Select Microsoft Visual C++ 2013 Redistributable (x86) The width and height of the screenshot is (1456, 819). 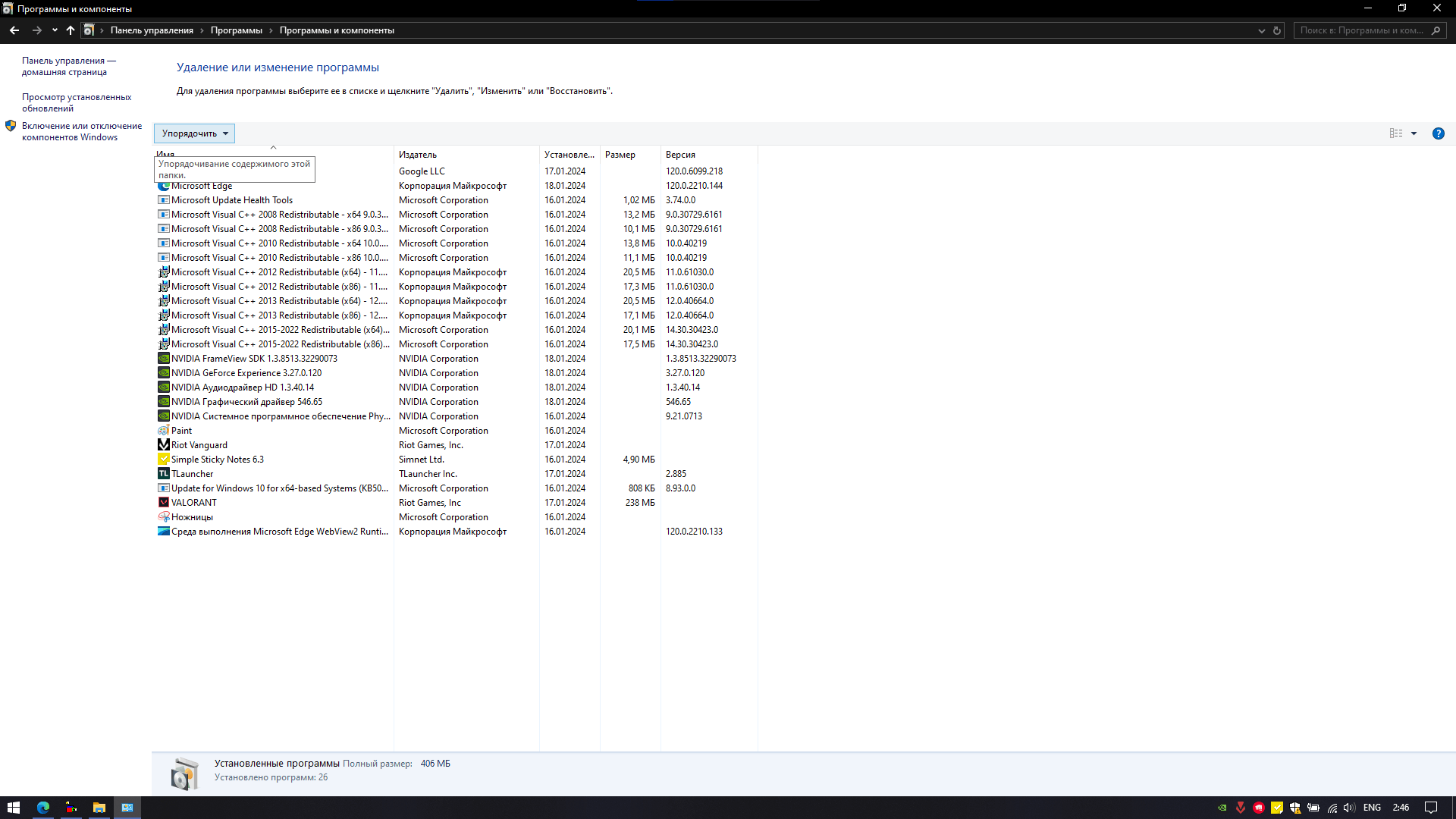(457, 315)
